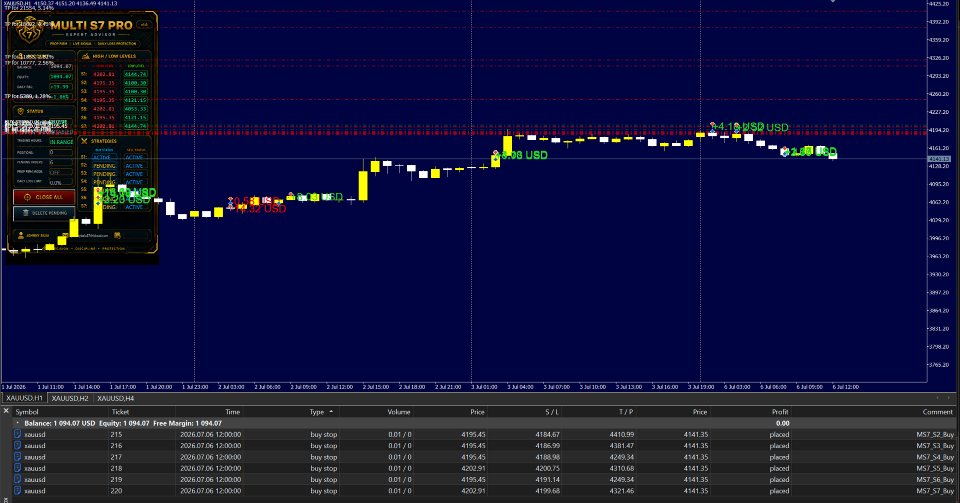
Task: Sort orders by the Volume column header
Action: [x=399, y=412]
